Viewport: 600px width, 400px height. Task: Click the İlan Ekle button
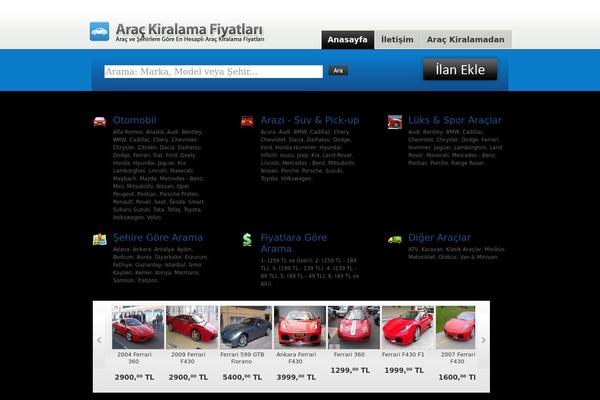(x=460, y=70)
